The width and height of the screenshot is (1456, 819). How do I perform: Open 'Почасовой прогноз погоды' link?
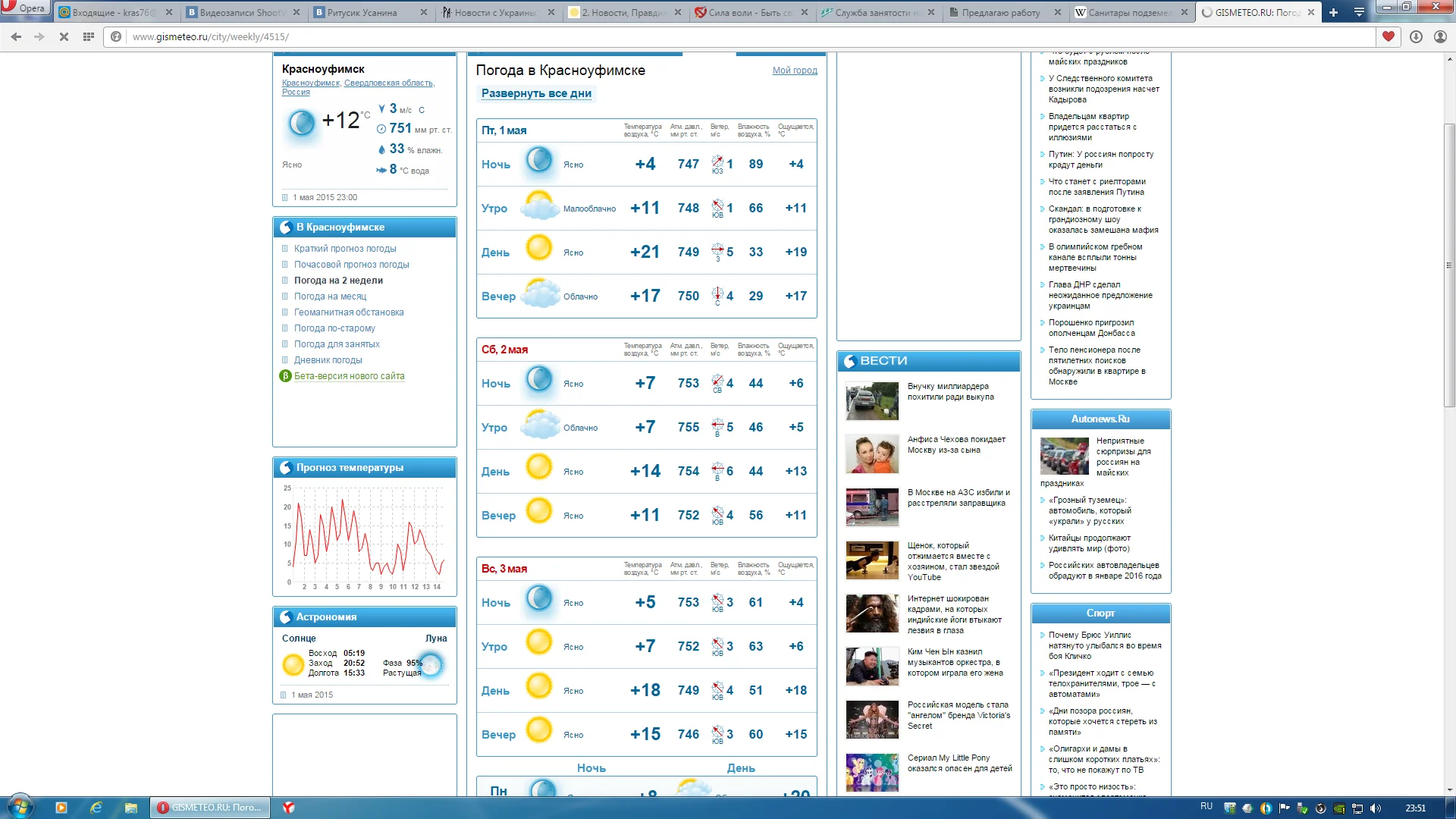pyautogui.click(x=351, y=265)
